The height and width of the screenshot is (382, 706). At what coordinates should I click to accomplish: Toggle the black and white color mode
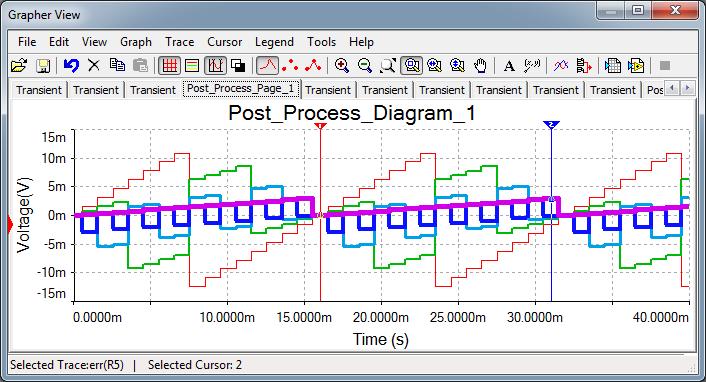pyautogui.click(x=238, y=66)
